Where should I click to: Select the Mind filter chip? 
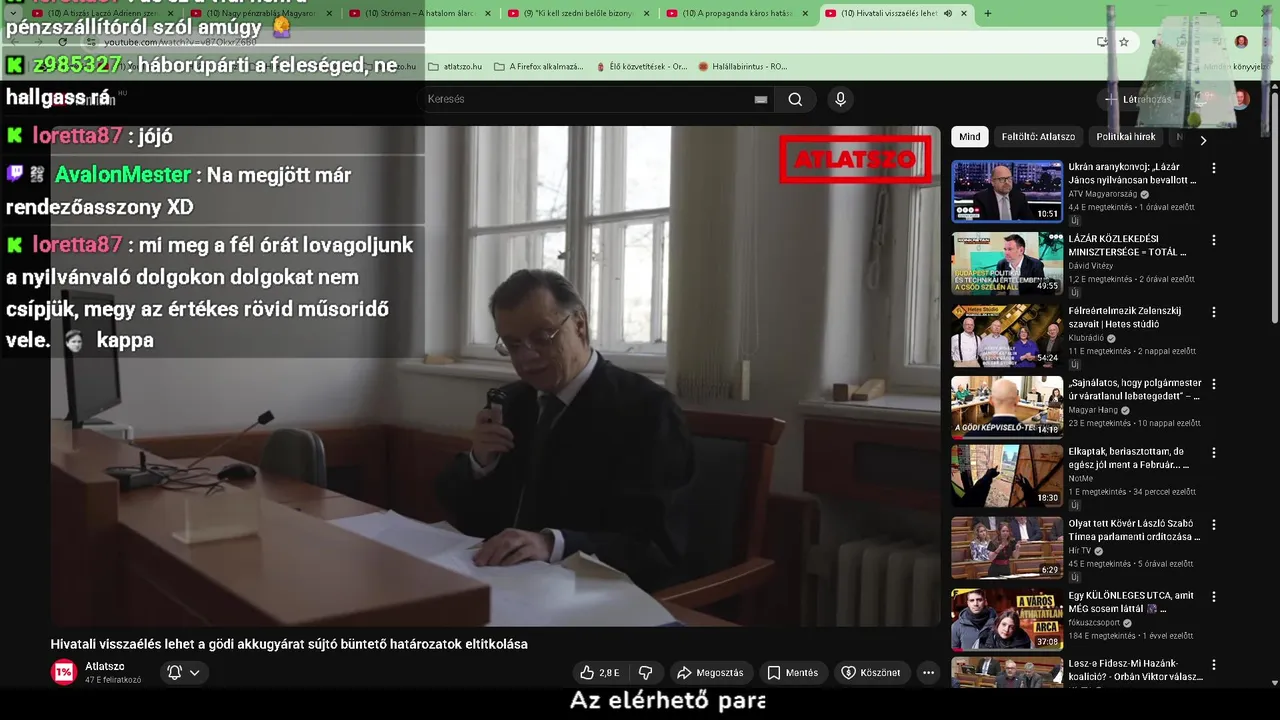(x=970, y=137)
